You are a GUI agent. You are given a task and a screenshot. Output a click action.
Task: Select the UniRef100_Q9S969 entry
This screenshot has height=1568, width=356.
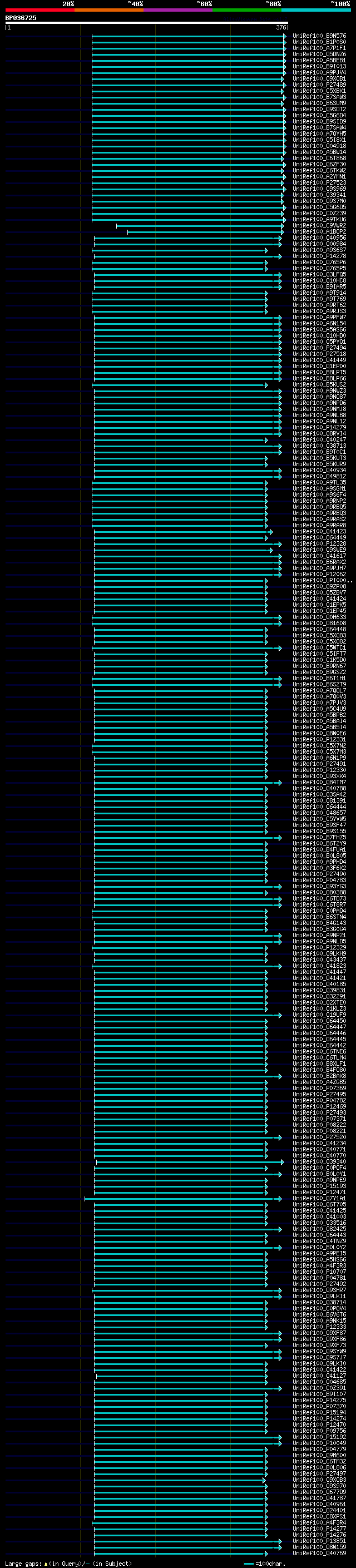pyautogui.click(x=319, y=189)
